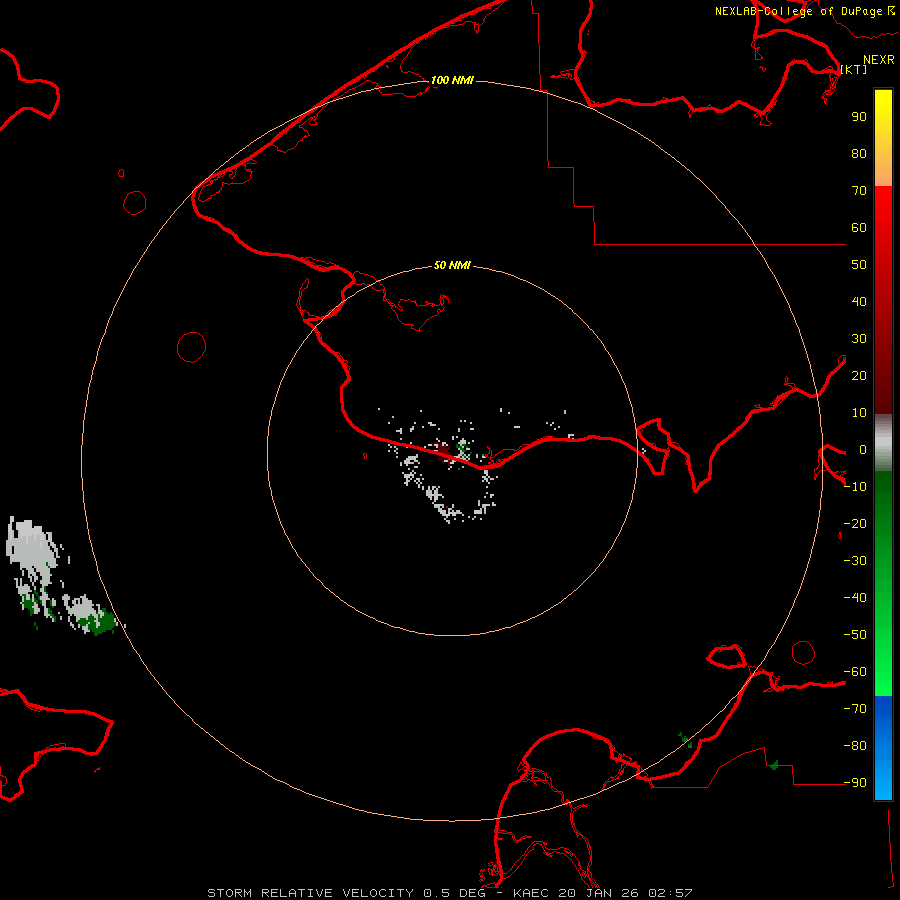
Task: Select the -20 value on the velocity scale
Action: 855,523
